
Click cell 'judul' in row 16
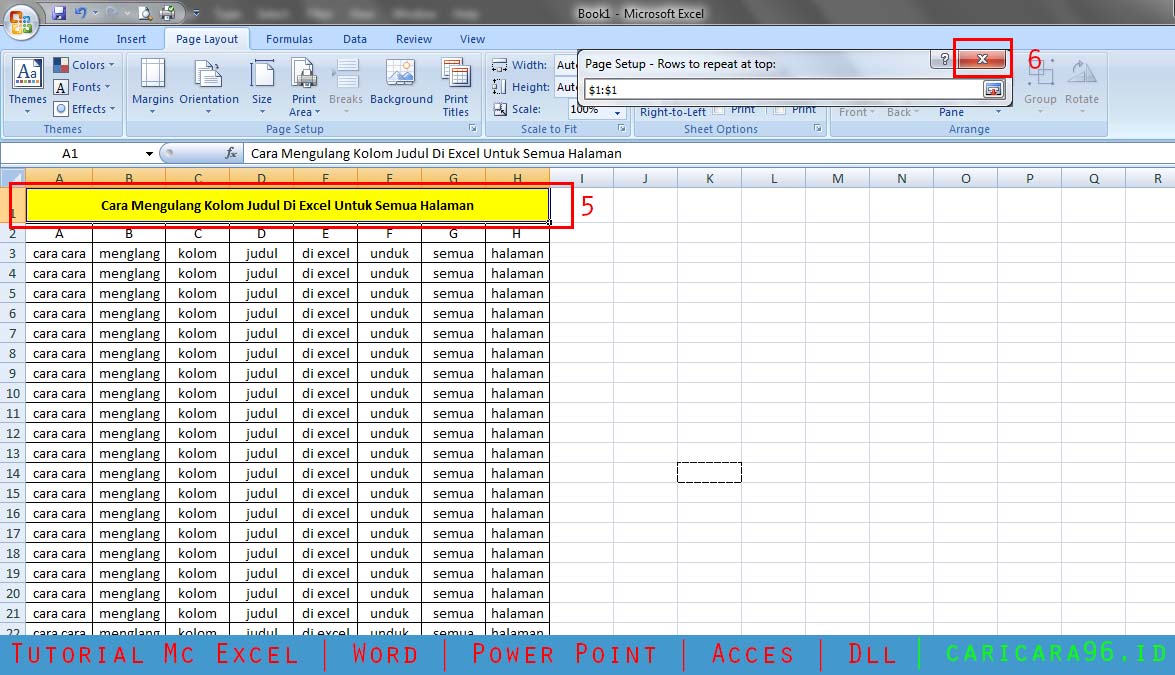tap(262, 513)
